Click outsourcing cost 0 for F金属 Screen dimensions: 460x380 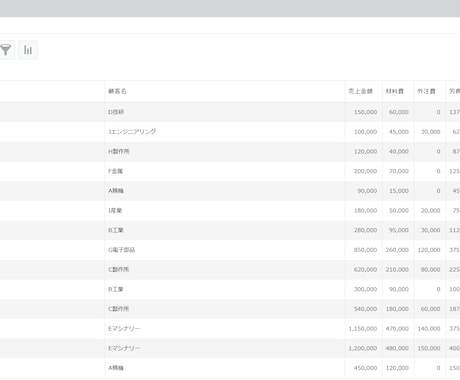[438, 171]
